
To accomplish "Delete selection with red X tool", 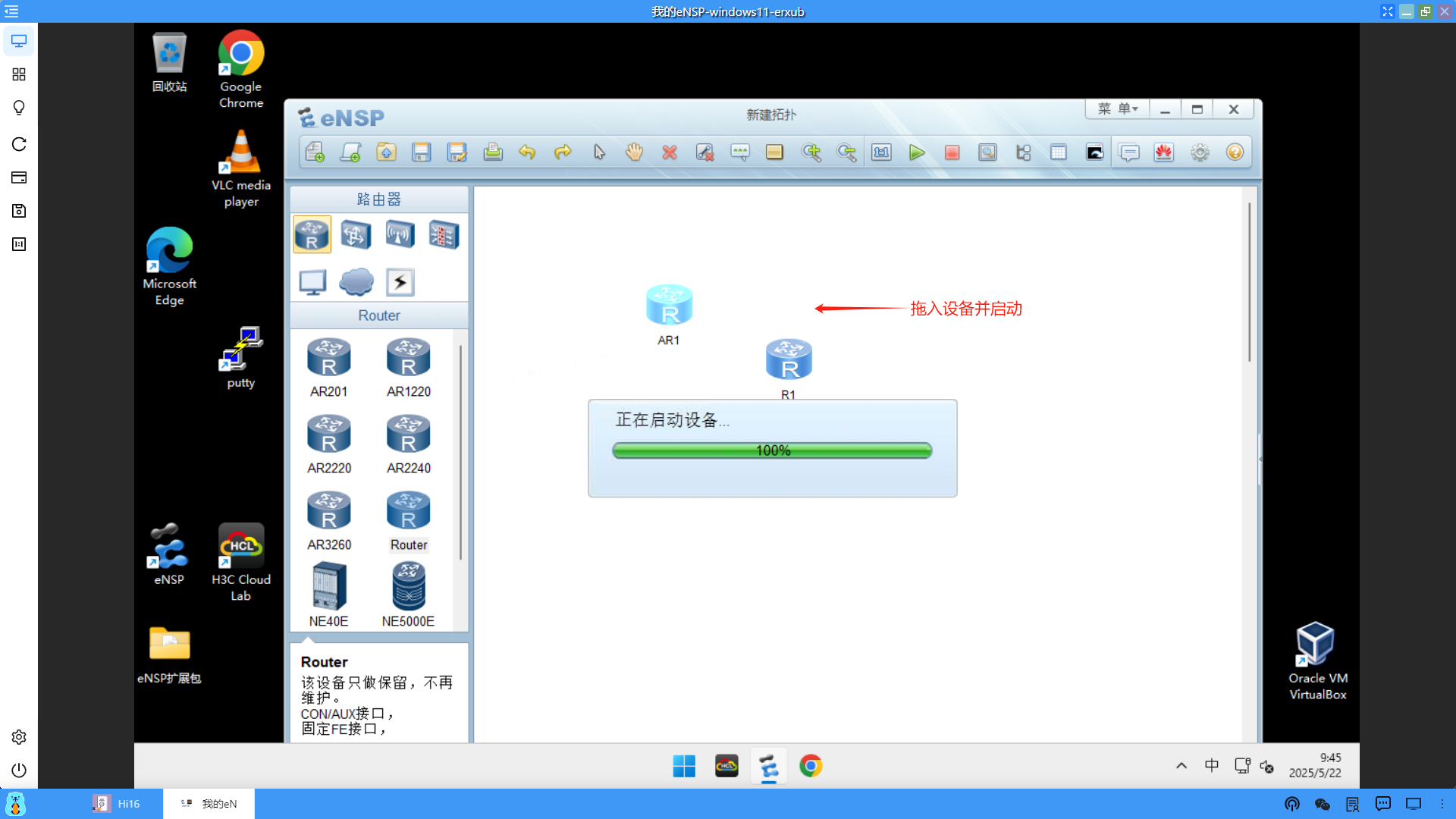I will coord(669,152).
